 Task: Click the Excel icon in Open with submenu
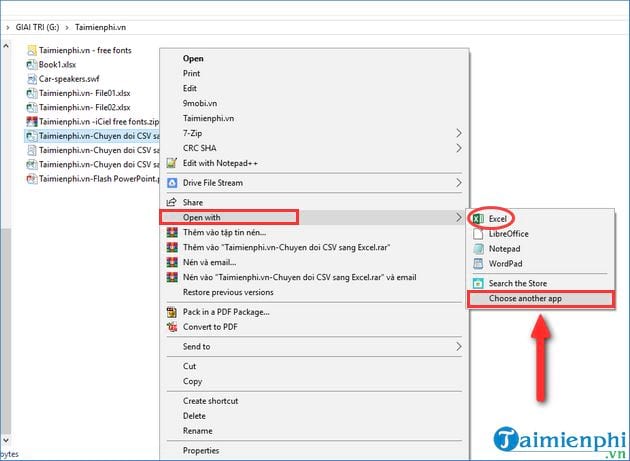pos(478,219)
